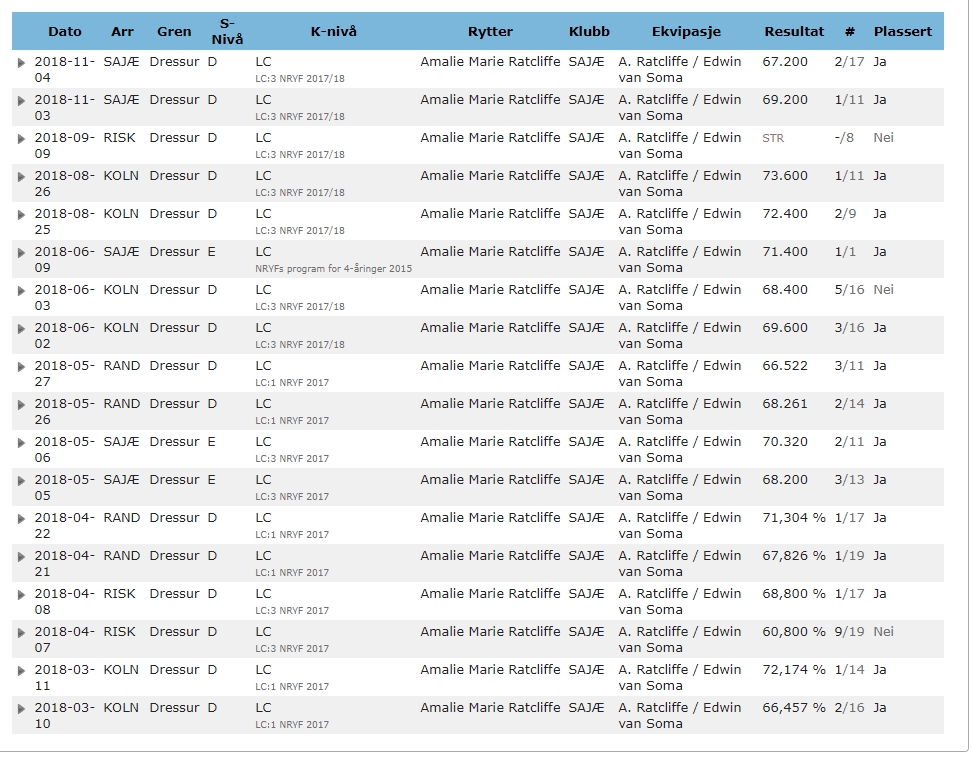Select the 67.200 result value

coord(785,62)
